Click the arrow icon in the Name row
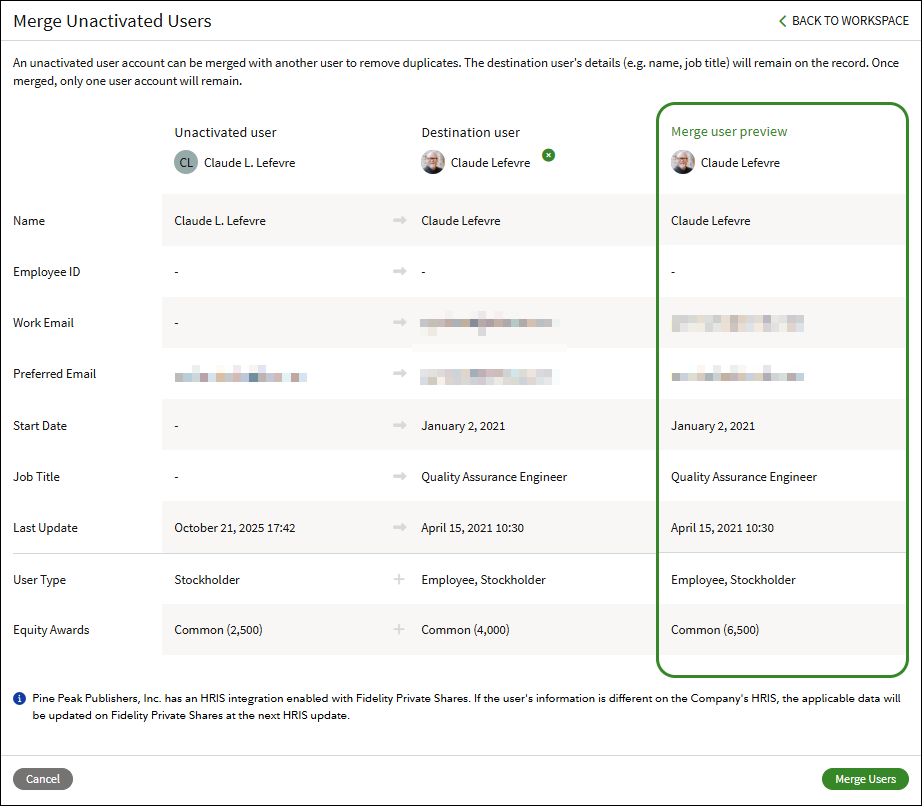Viewport: 922px width, 806px height. click(x=399, y=220)
